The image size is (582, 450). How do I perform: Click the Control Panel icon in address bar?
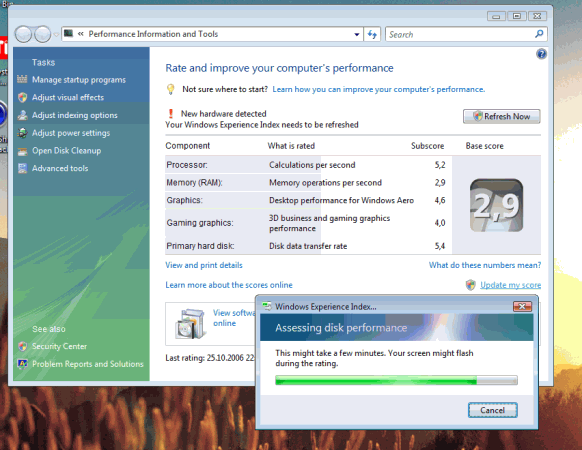click(68, 34)
